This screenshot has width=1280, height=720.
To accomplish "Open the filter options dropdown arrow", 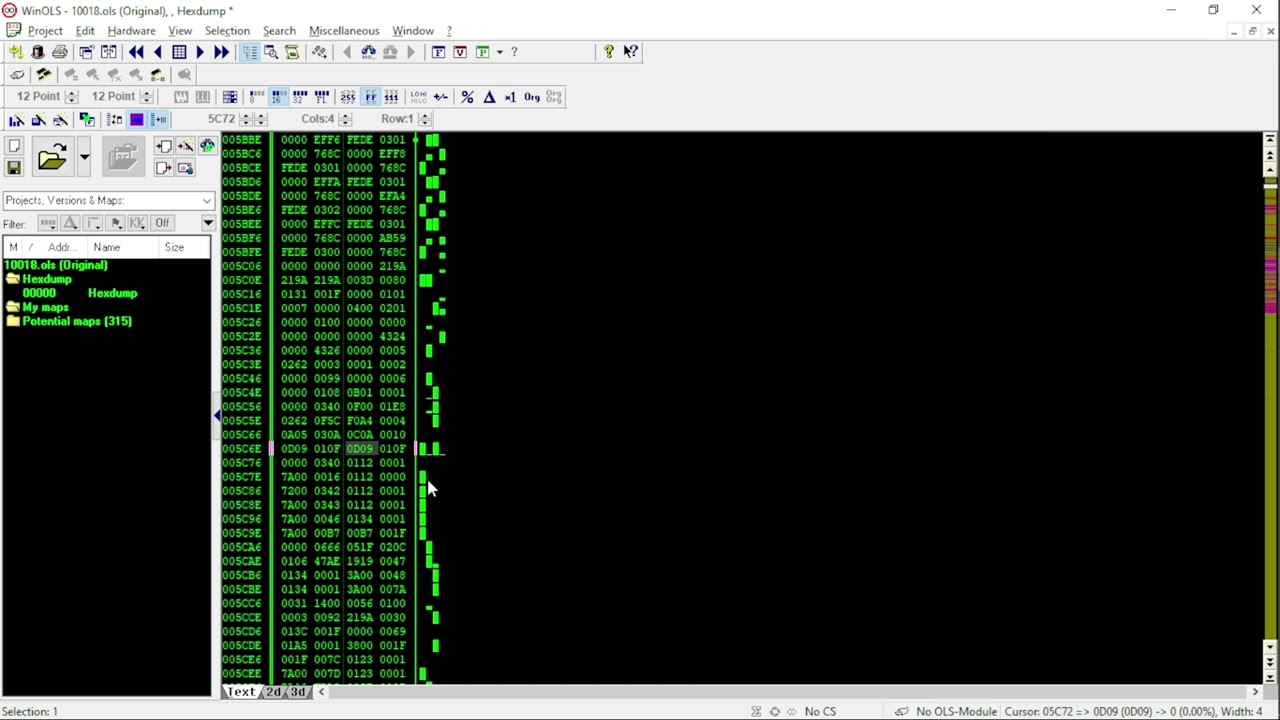I will pyautogui.click(x=208, y=223).
